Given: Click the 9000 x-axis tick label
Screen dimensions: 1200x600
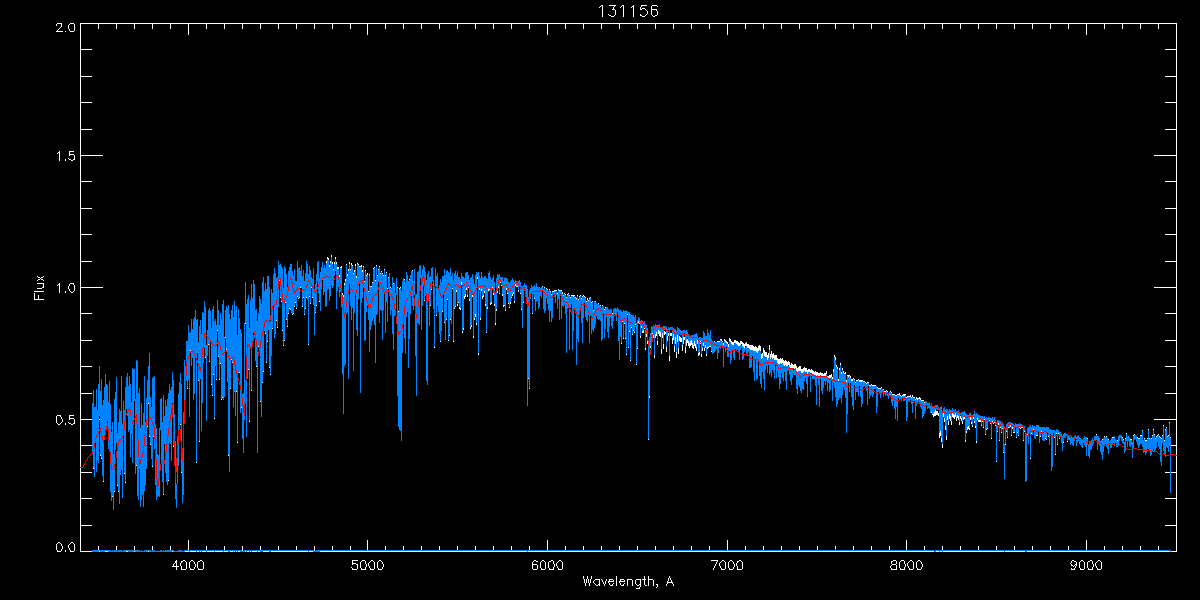Looking at the screenshot, I should [x=1086, y=563].
